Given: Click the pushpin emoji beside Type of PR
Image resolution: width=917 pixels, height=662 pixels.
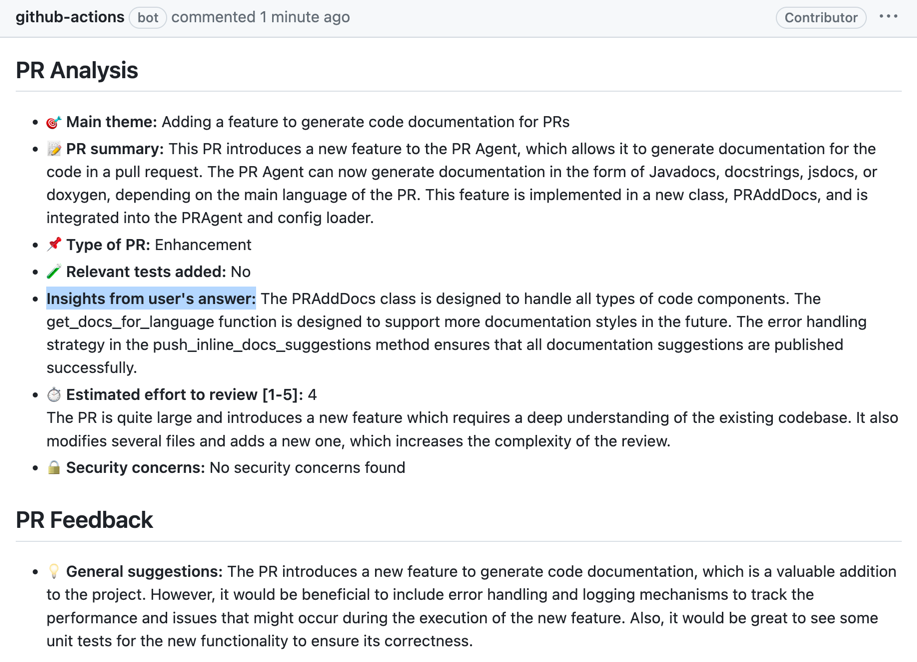Looking at the screenshot, I should coord(54,245).
